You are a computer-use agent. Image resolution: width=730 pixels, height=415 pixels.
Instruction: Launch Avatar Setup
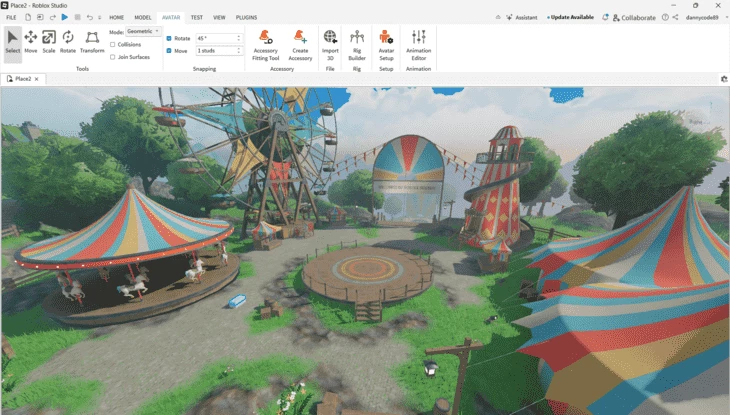pyautogui.click(x=386, y=45)
